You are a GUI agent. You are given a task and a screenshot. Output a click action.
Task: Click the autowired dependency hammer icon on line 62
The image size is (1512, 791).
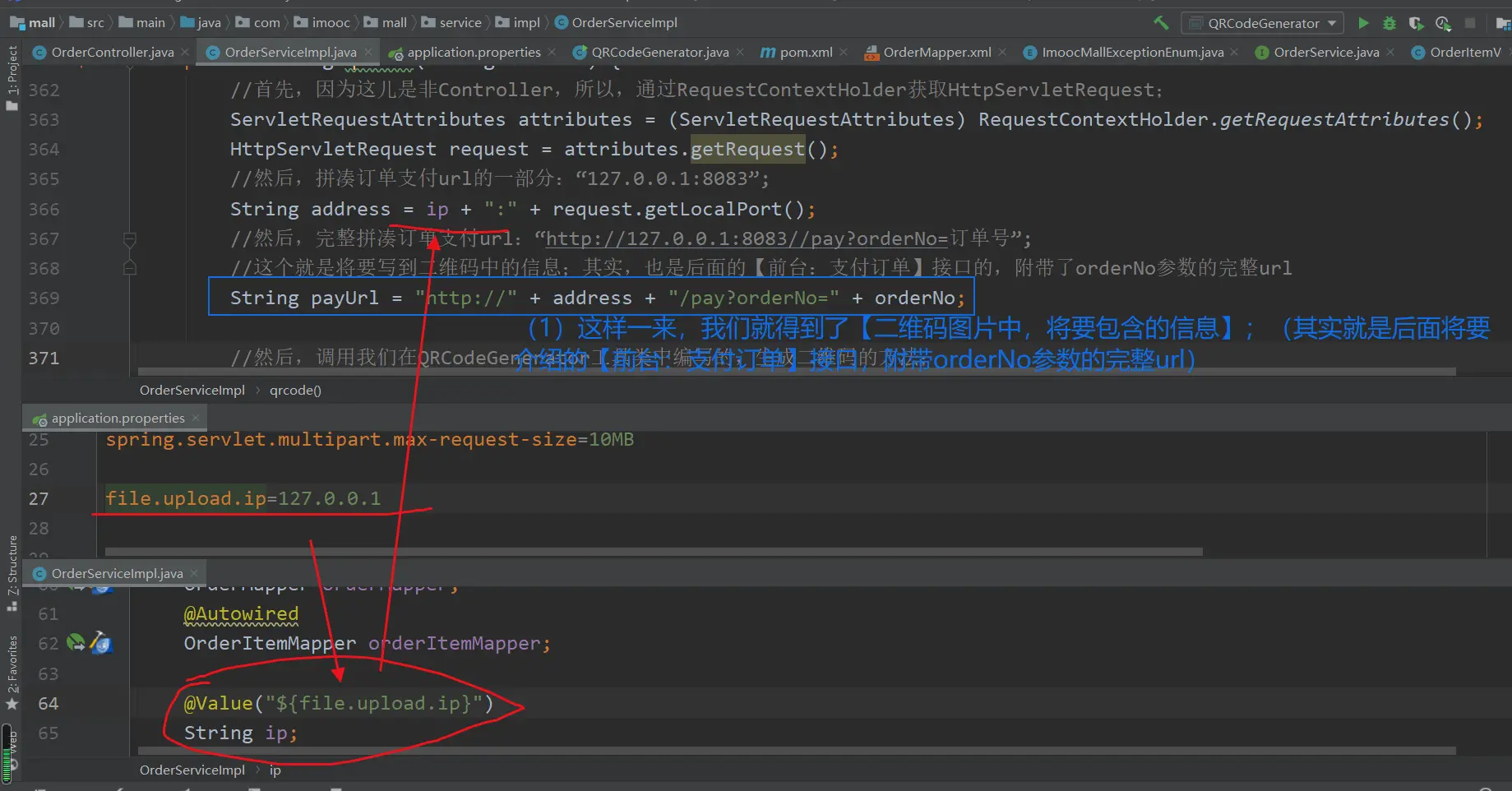pyautogui.click(x=100, y=643)
